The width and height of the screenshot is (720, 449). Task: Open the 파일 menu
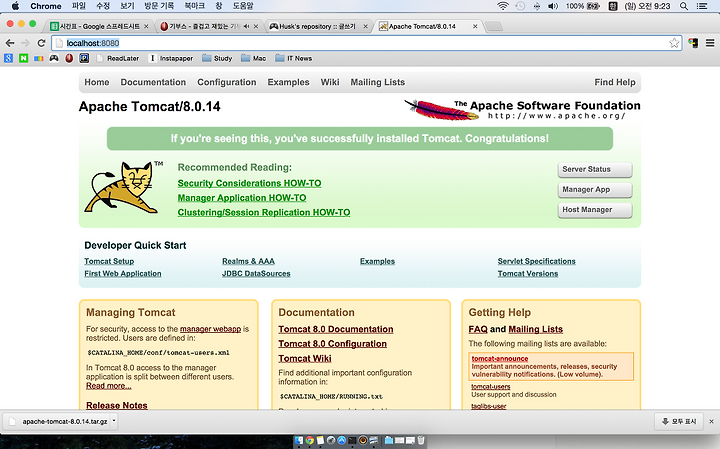[79, 6]
